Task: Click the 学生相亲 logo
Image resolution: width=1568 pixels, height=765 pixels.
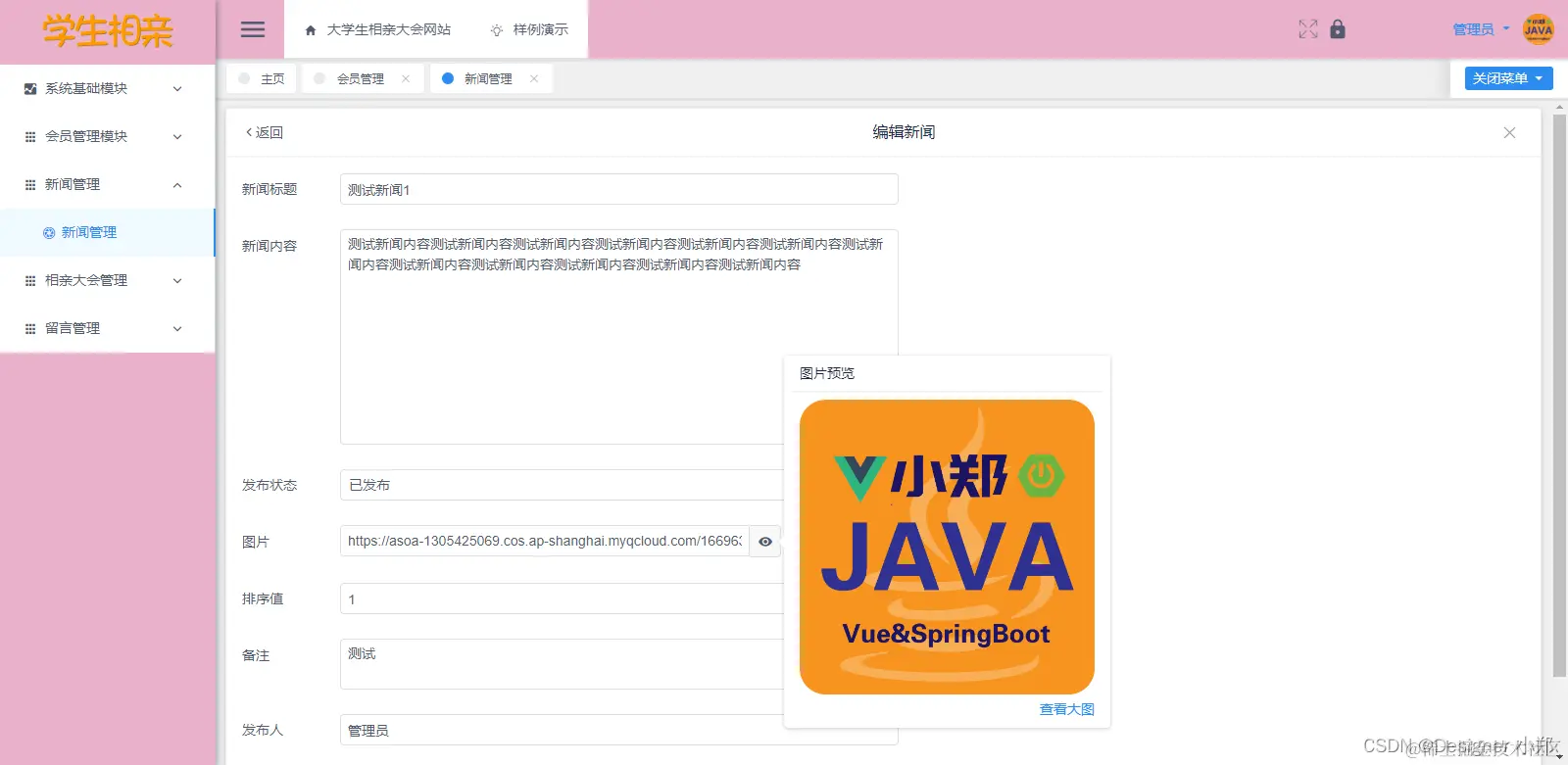Action: pos(108,31)
